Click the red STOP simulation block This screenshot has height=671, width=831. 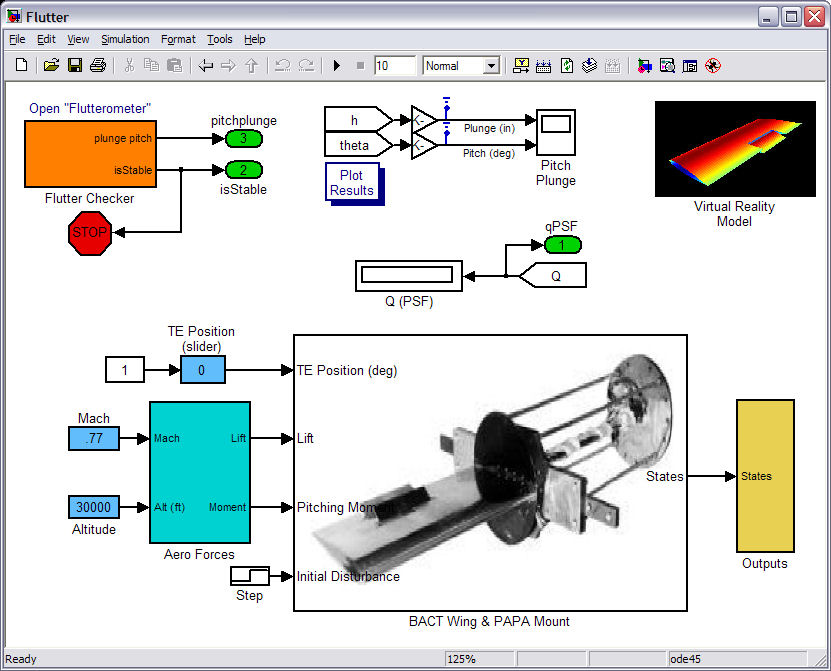coord(90,233)
